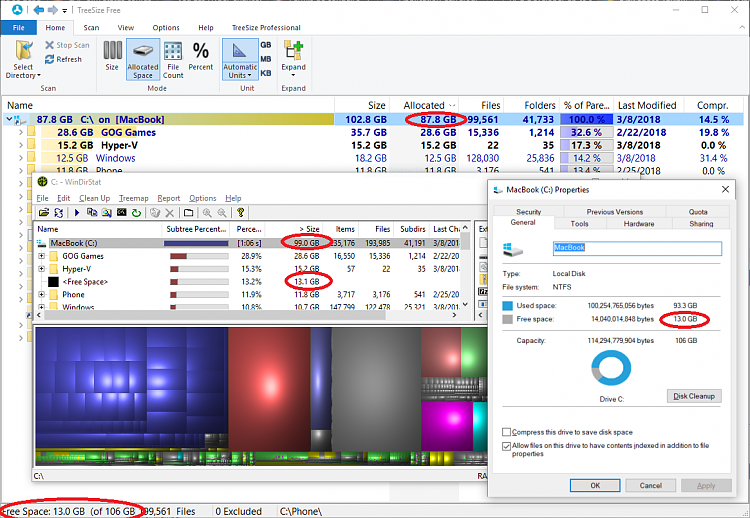Click the WinDirStat yellow Help question icon
Image resolution: width=750 pixels, height=518 pixels.
click(241, 213)
